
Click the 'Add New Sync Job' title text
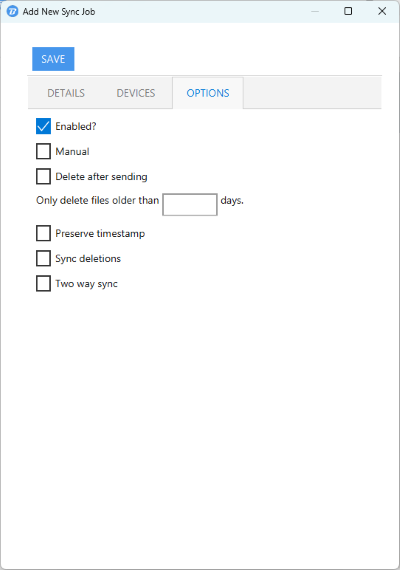(59, 12)
